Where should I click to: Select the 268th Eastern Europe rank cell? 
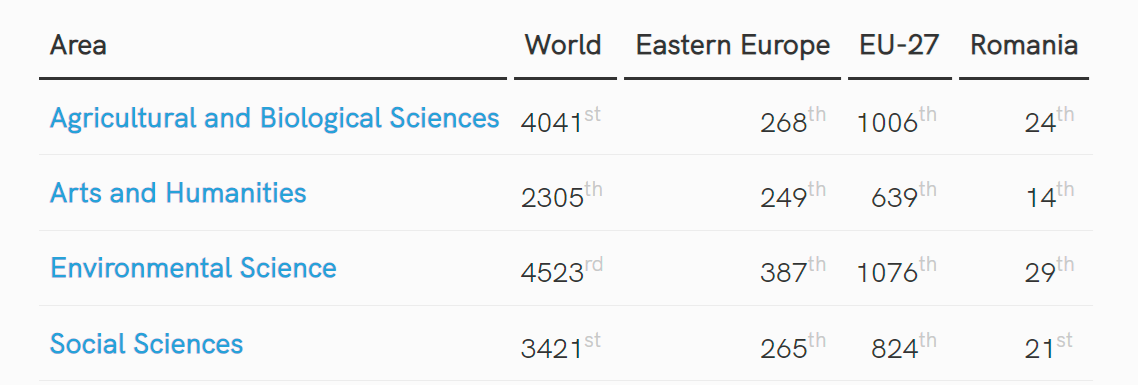[793, 121]
